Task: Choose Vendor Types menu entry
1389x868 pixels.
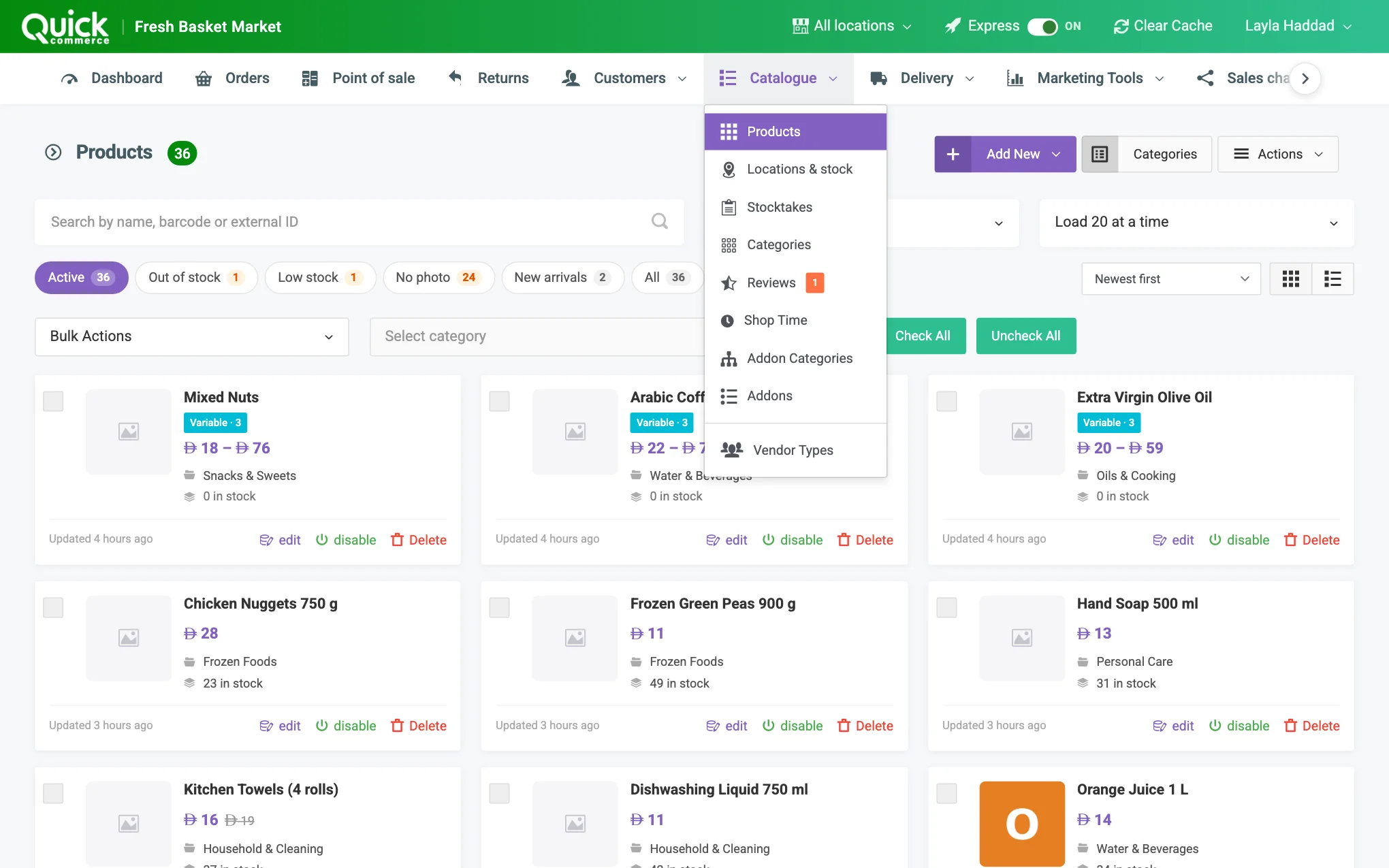Action: coord(795,450)
